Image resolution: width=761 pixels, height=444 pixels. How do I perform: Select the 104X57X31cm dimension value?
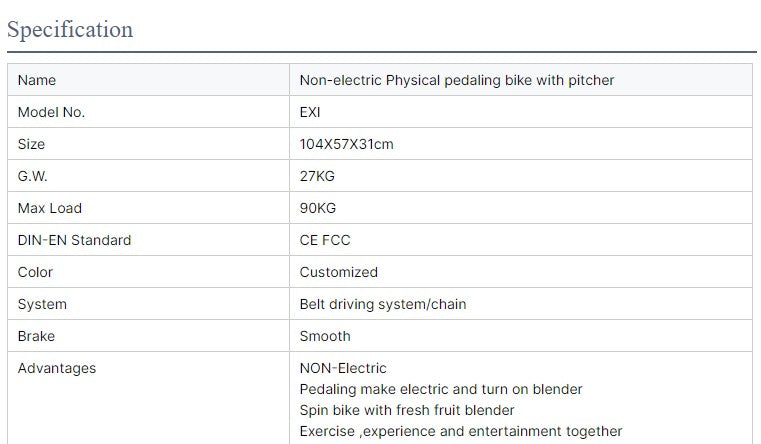[346, 144]
